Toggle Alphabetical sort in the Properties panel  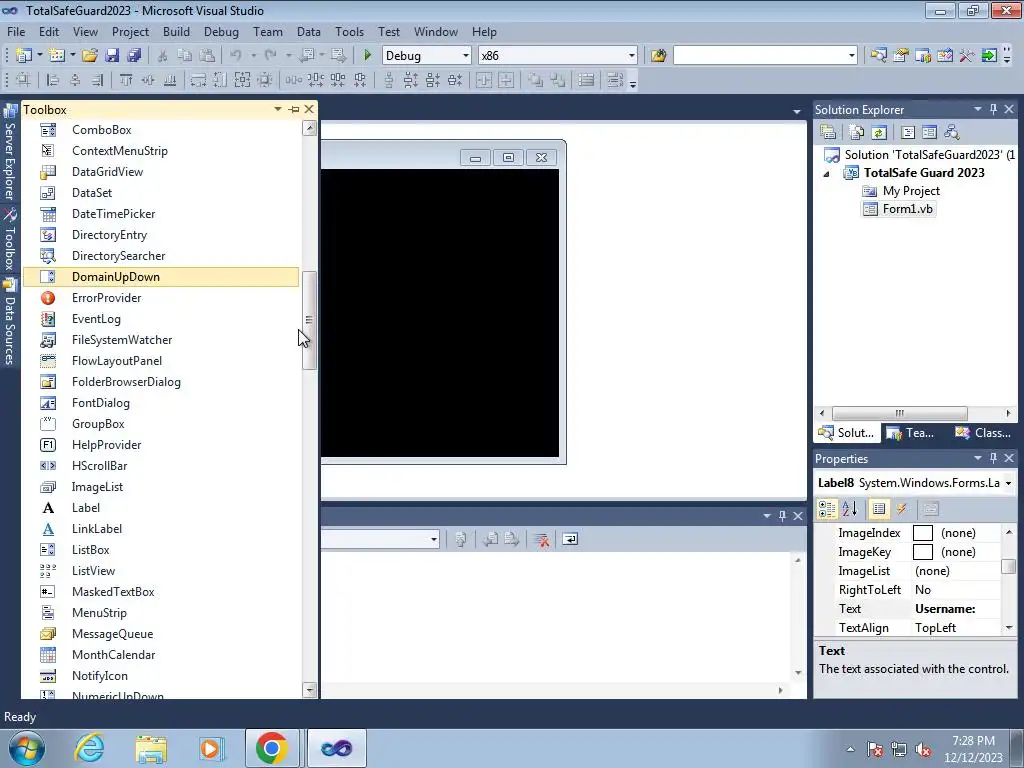850,509
